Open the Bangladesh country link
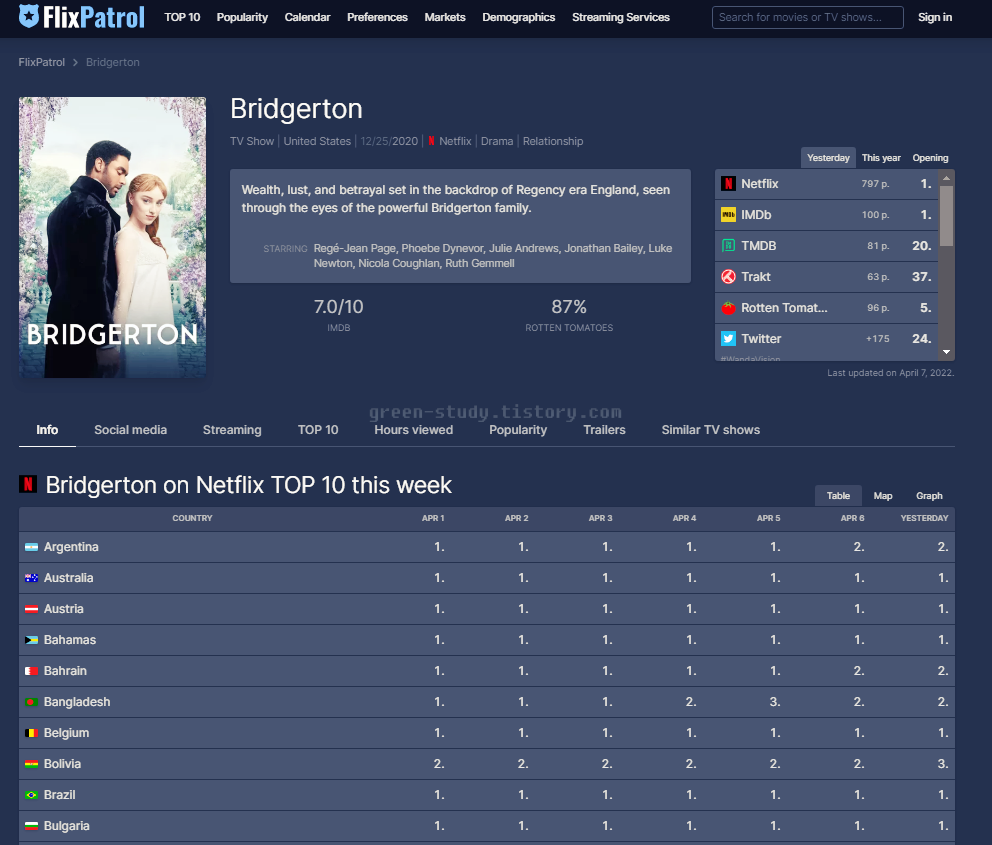This screenshot has width=992, height=845. [x=77, y=702]
